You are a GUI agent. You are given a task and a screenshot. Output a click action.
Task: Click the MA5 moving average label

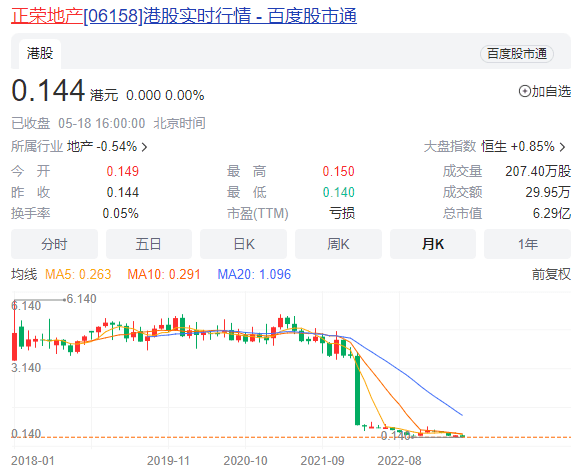pyautogui.click(x=78, y=274)
